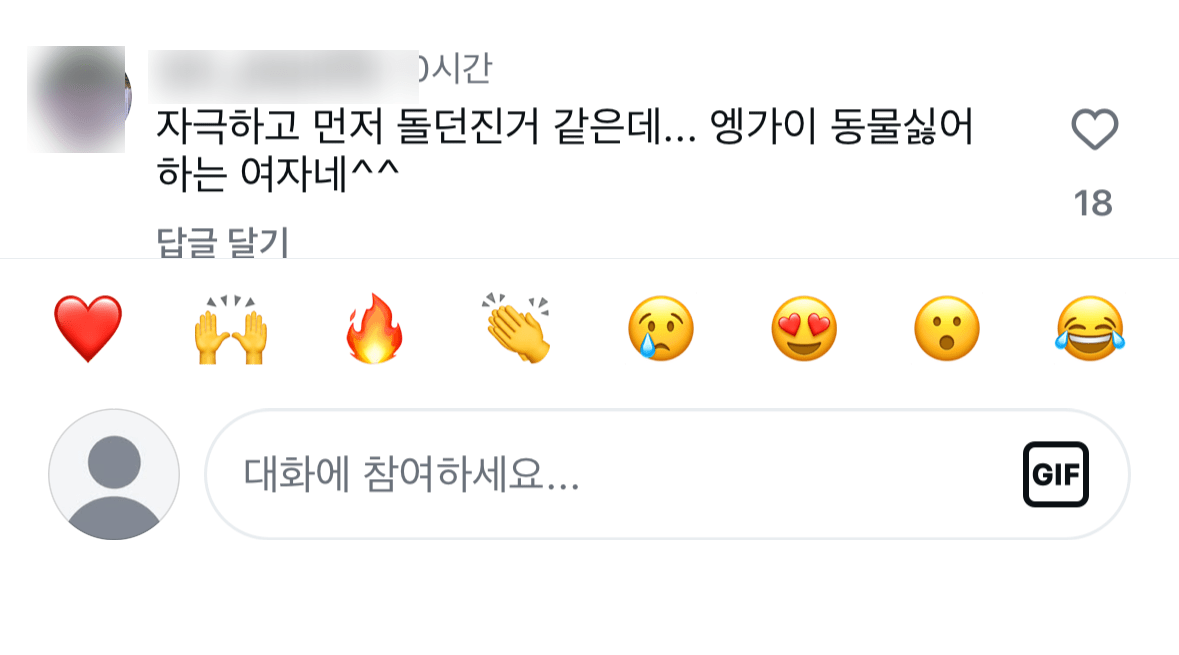The image size is (1179, 655).
Task: Like the comment with the heart outline
Action: [x=1097, y=129]
